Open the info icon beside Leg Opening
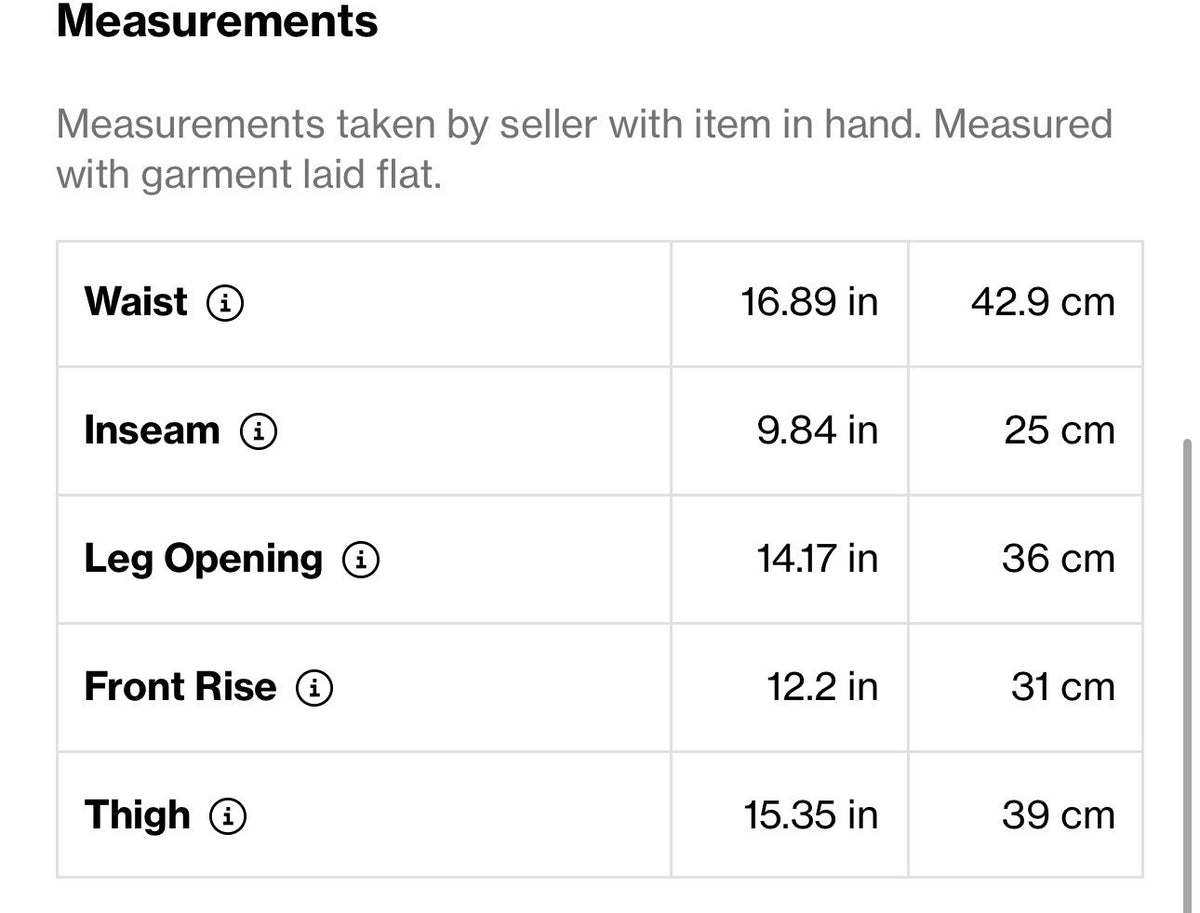The width and height of the screenshot is (1200, 913). pos(361,560)
